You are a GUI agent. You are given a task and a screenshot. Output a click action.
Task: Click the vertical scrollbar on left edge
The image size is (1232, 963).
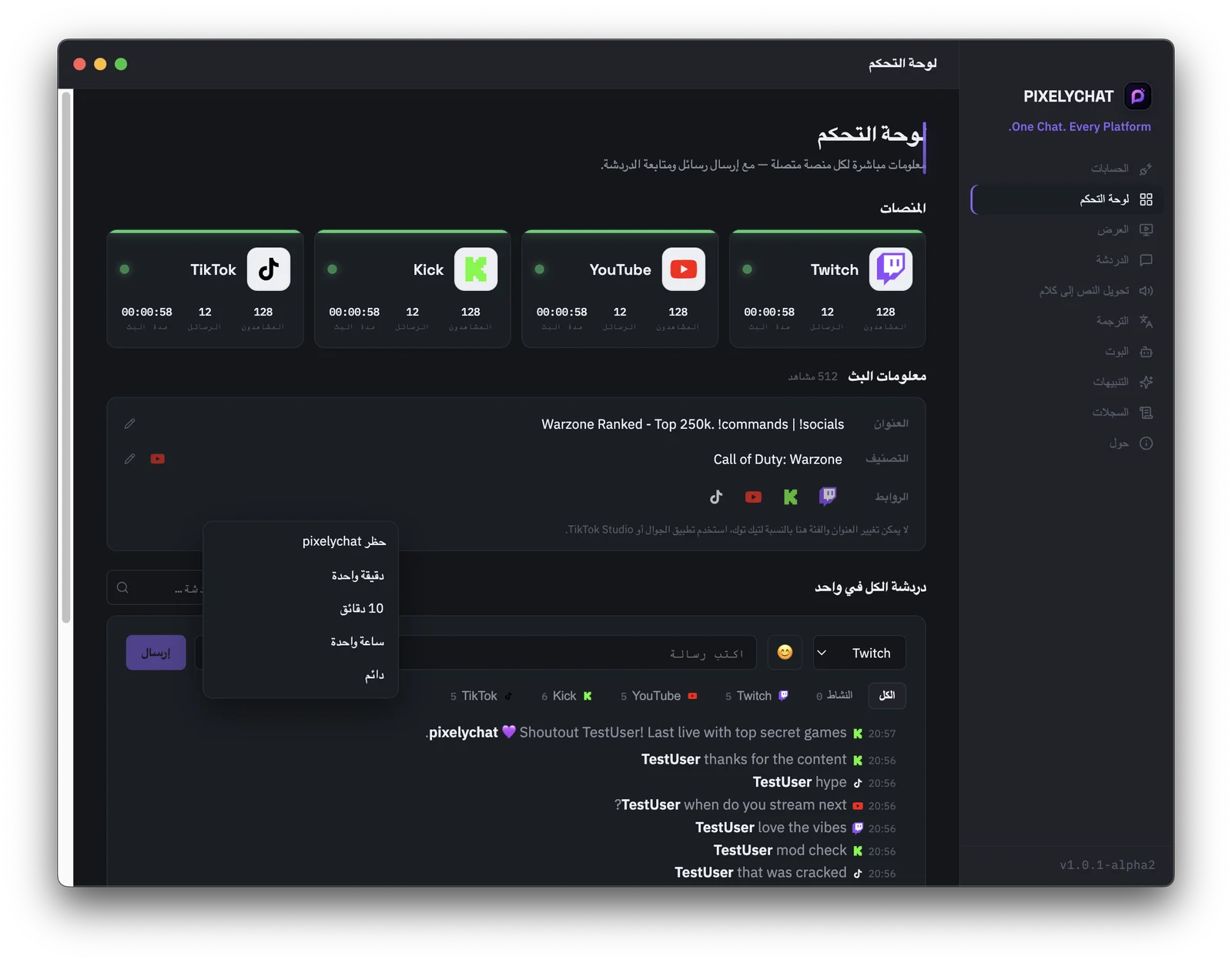click(x=66, y=357)
